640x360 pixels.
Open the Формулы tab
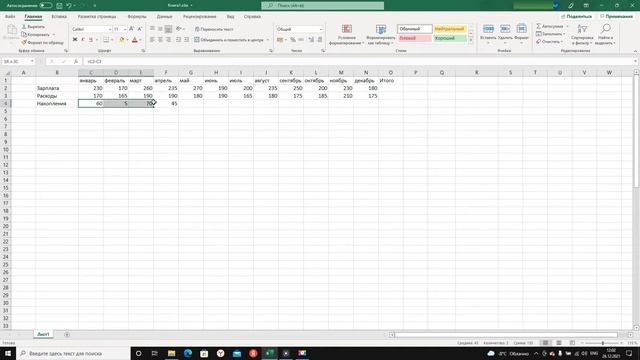point(137,17)
